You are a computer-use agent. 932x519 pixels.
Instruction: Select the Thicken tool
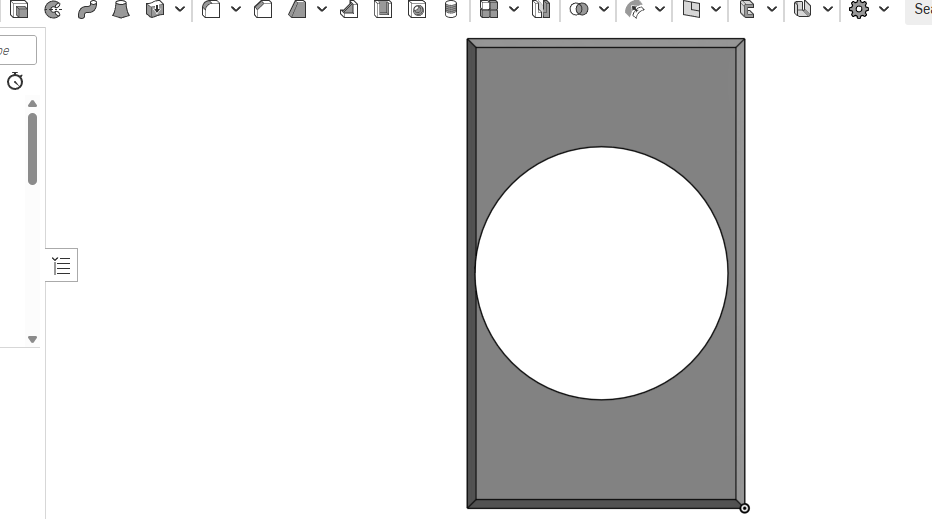155,9
